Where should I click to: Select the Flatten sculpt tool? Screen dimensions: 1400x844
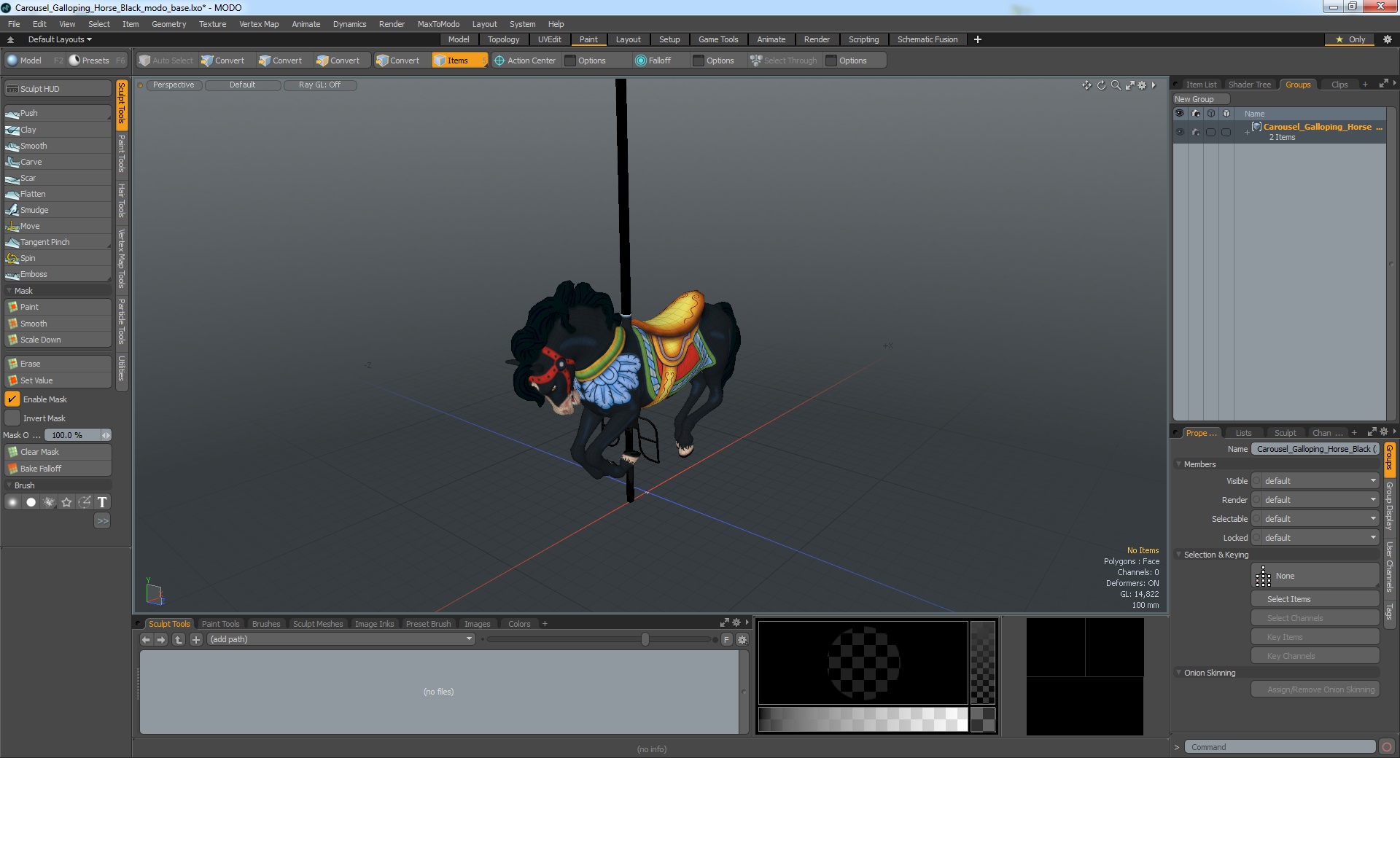pos(33,193)
